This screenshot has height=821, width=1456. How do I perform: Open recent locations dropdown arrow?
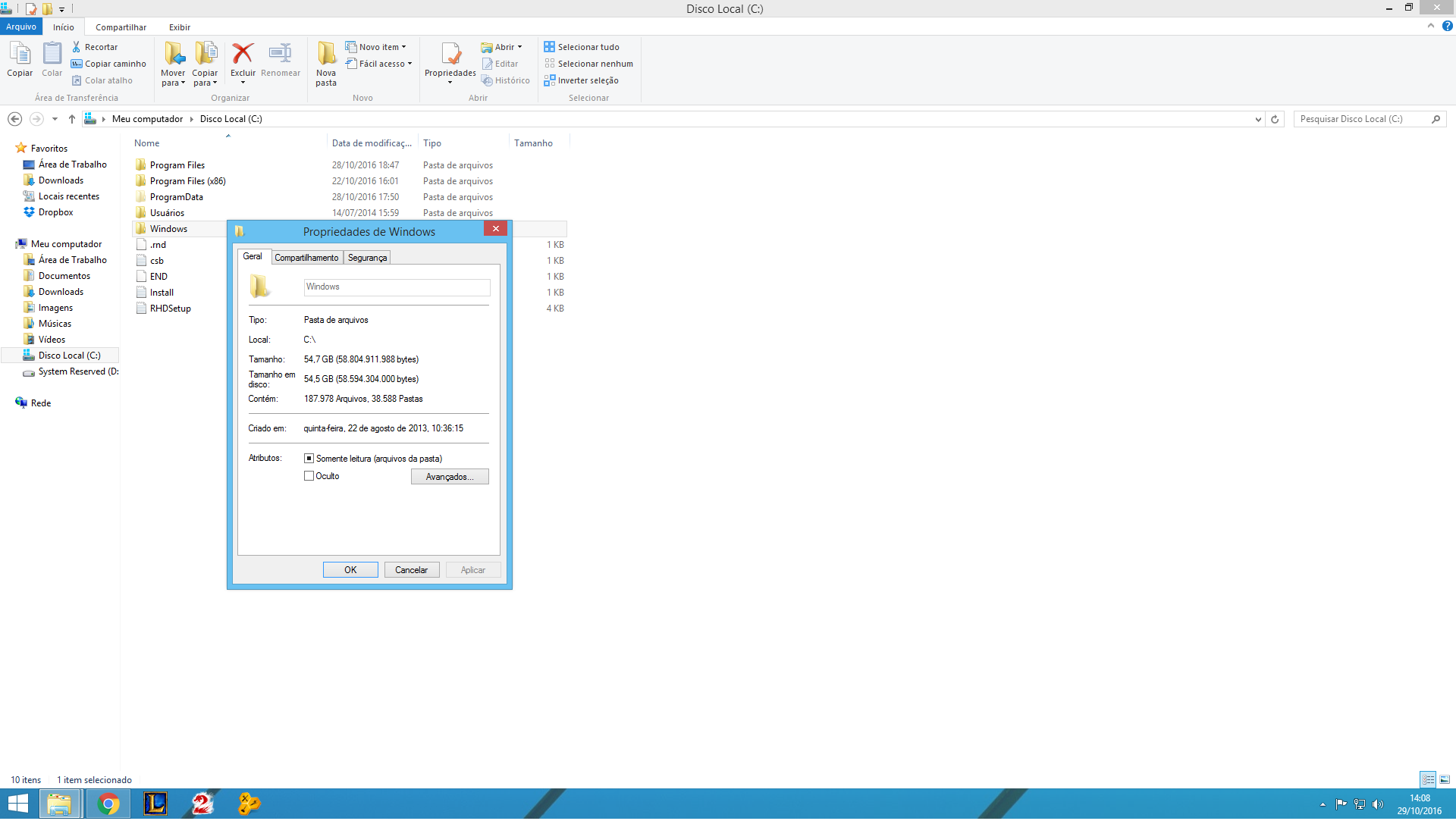(55, 119)
